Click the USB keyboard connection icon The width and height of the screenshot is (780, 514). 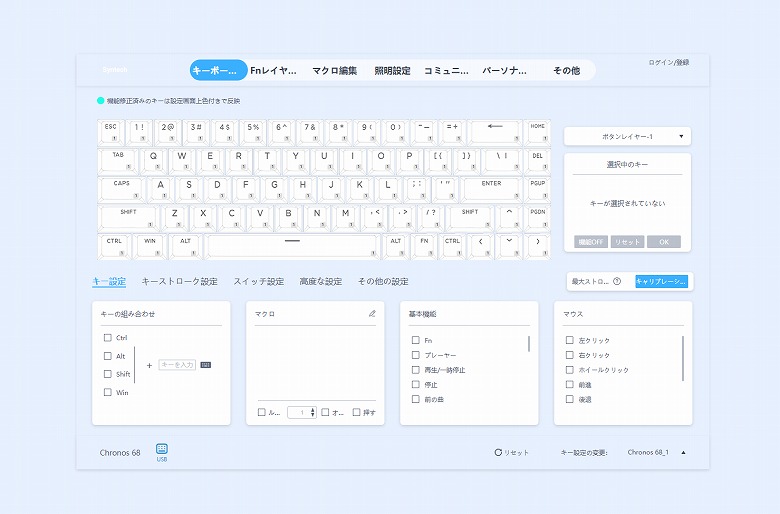[162, 448]
